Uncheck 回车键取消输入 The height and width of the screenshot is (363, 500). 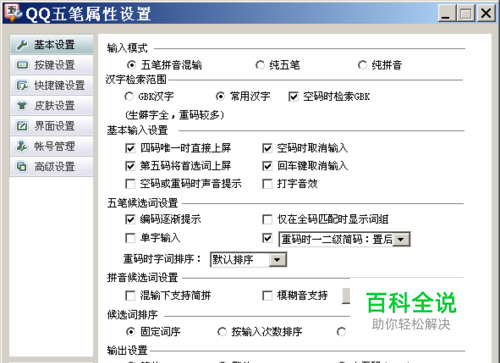coord(267,166)
